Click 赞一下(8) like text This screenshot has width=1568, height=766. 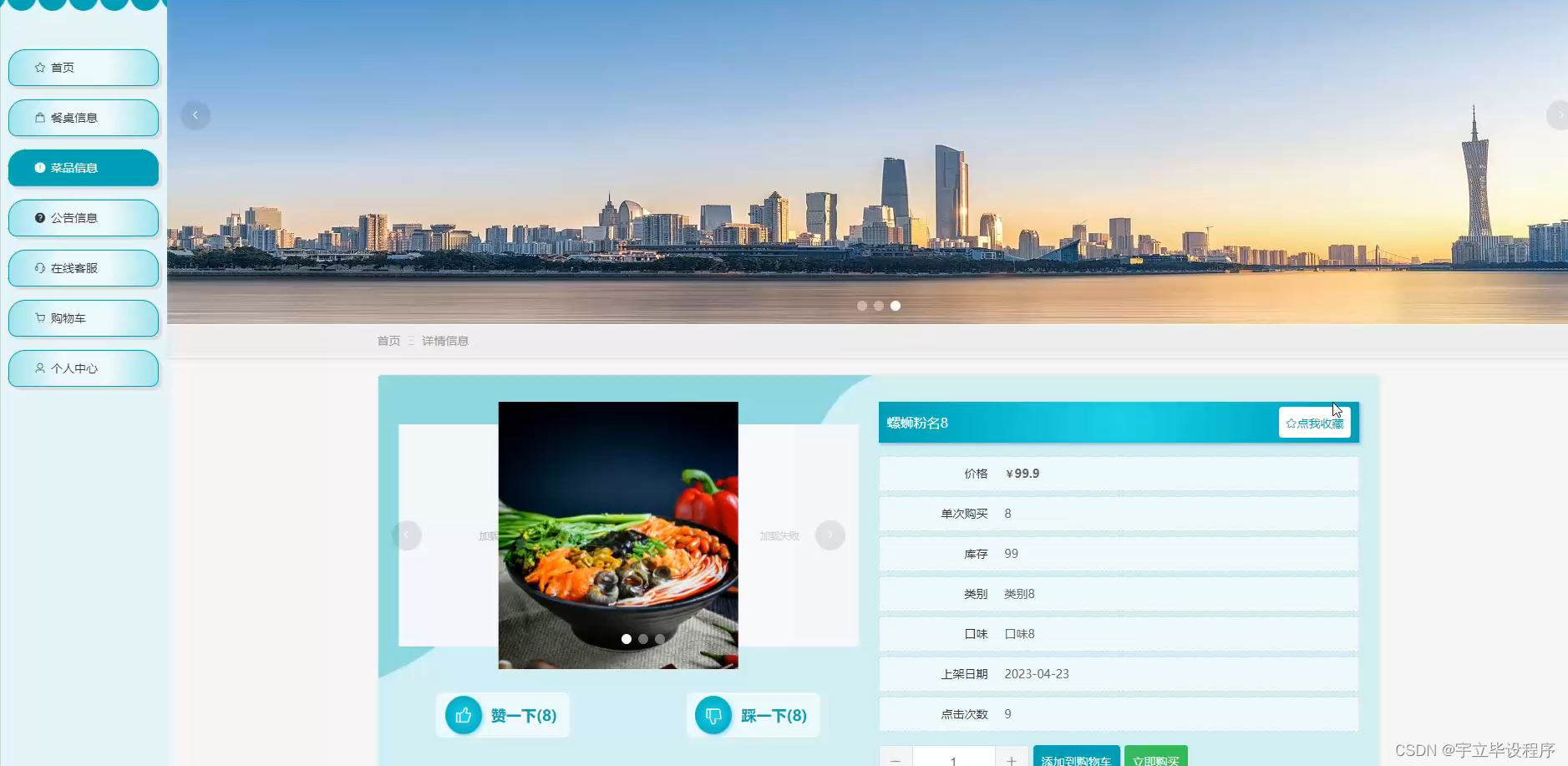coord(524,716)
